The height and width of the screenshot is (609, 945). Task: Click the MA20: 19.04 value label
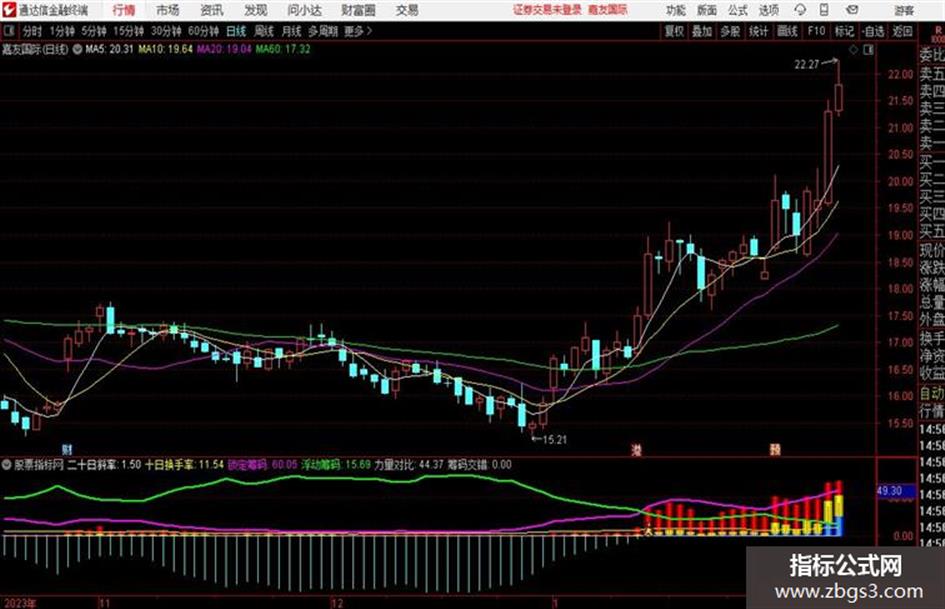(x=224, y=49)
